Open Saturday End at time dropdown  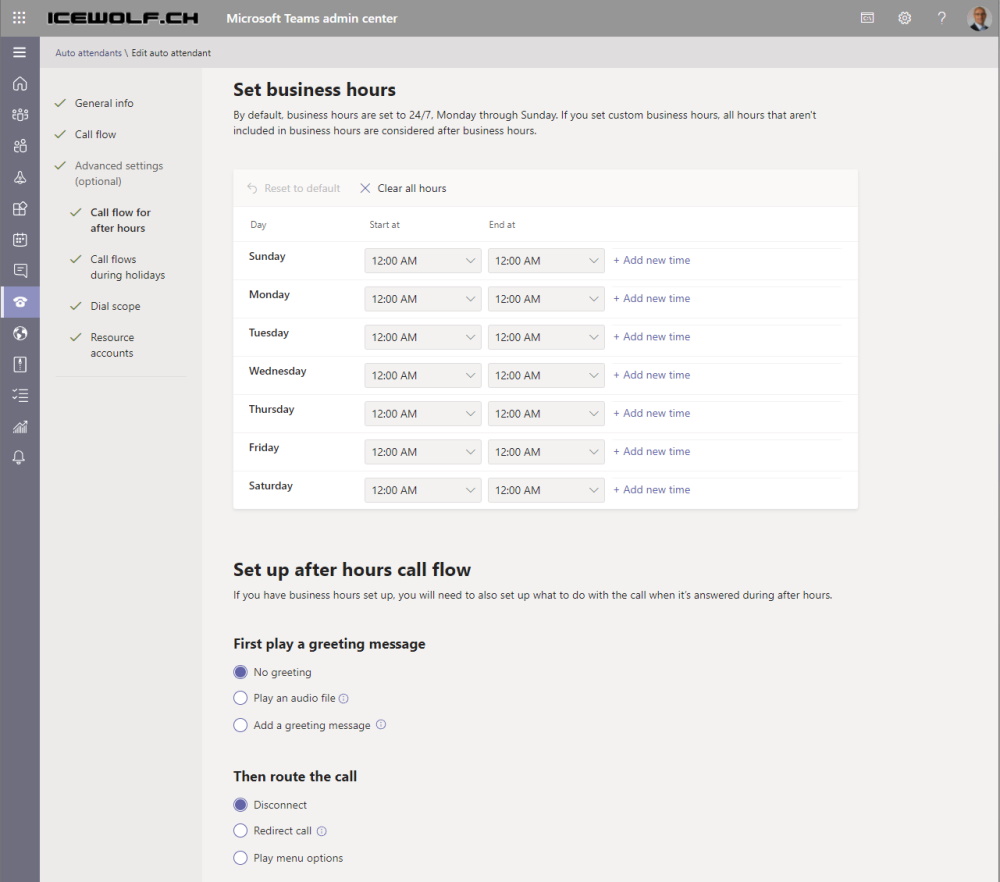point(546,490)
